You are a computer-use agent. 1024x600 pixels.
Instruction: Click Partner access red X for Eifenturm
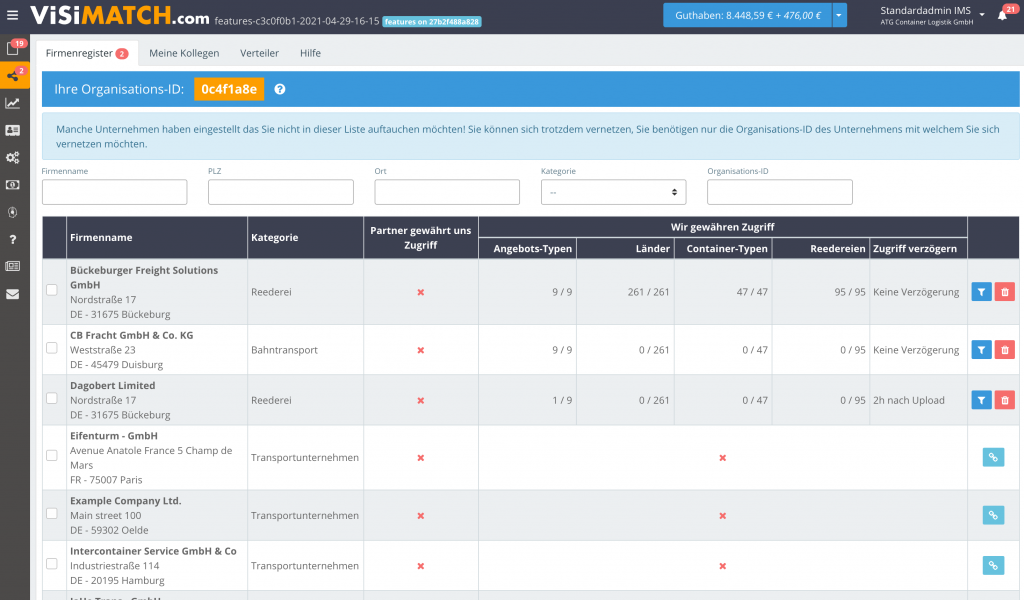click(x=421, y=458)
